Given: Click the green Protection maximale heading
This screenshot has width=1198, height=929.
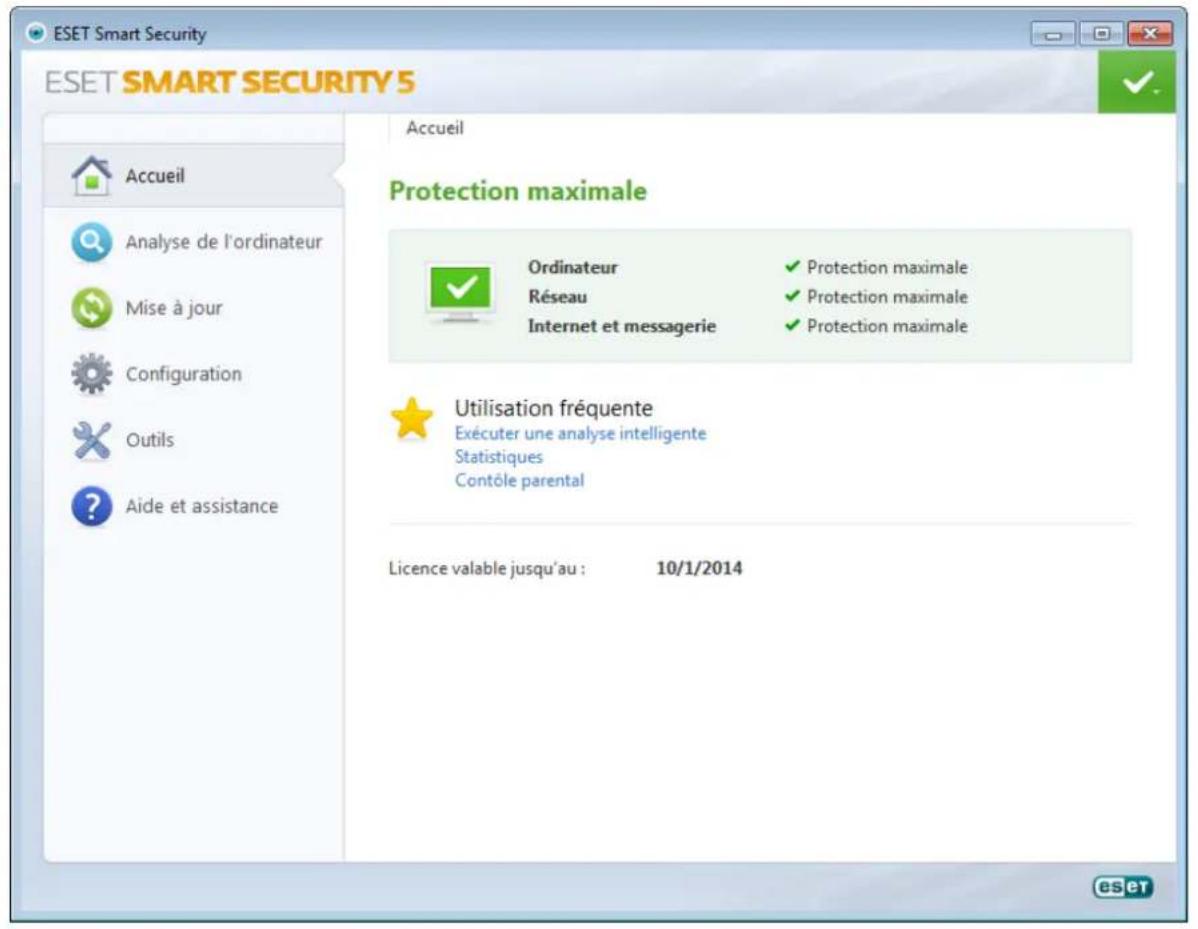Looking at the screenshot, I should tap(518, 191).
